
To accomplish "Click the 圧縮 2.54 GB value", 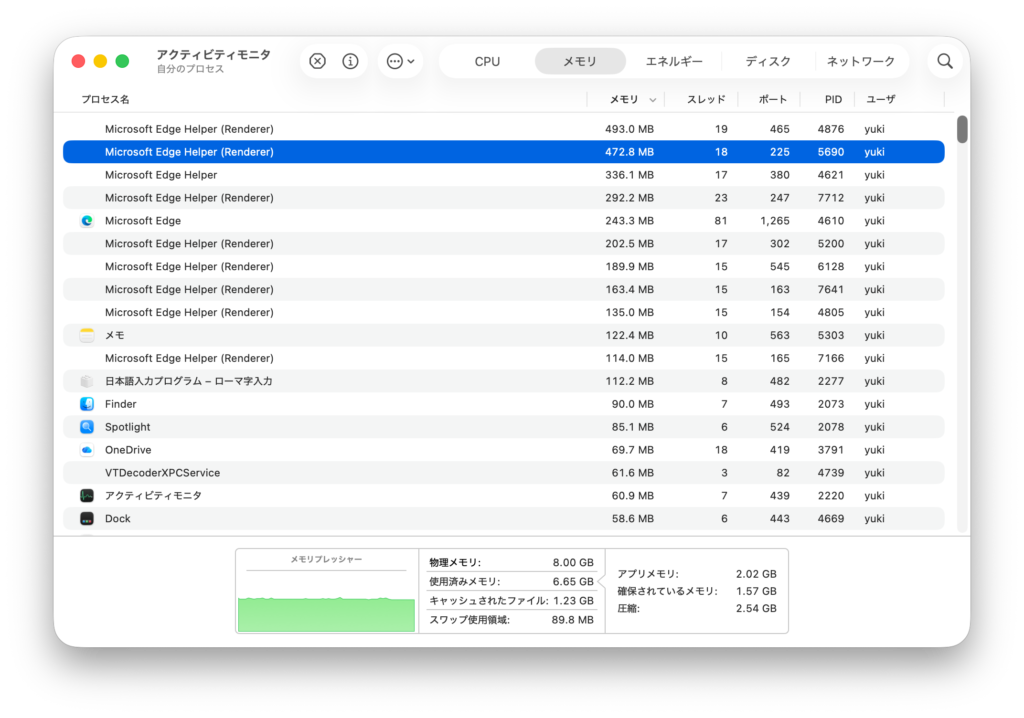I will tap(756, 608).
